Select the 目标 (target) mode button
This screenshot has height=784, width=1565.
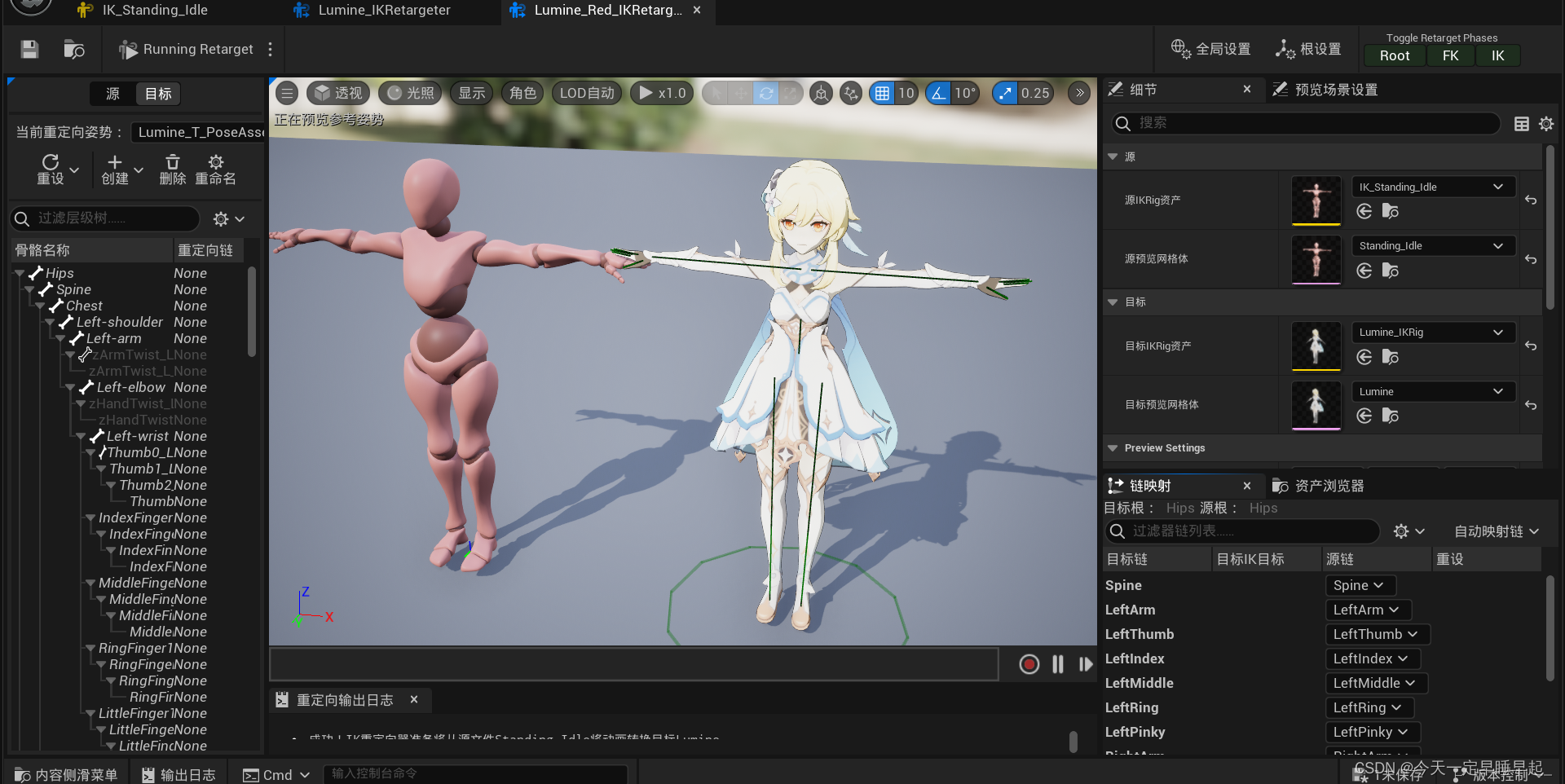coord(158,94)
